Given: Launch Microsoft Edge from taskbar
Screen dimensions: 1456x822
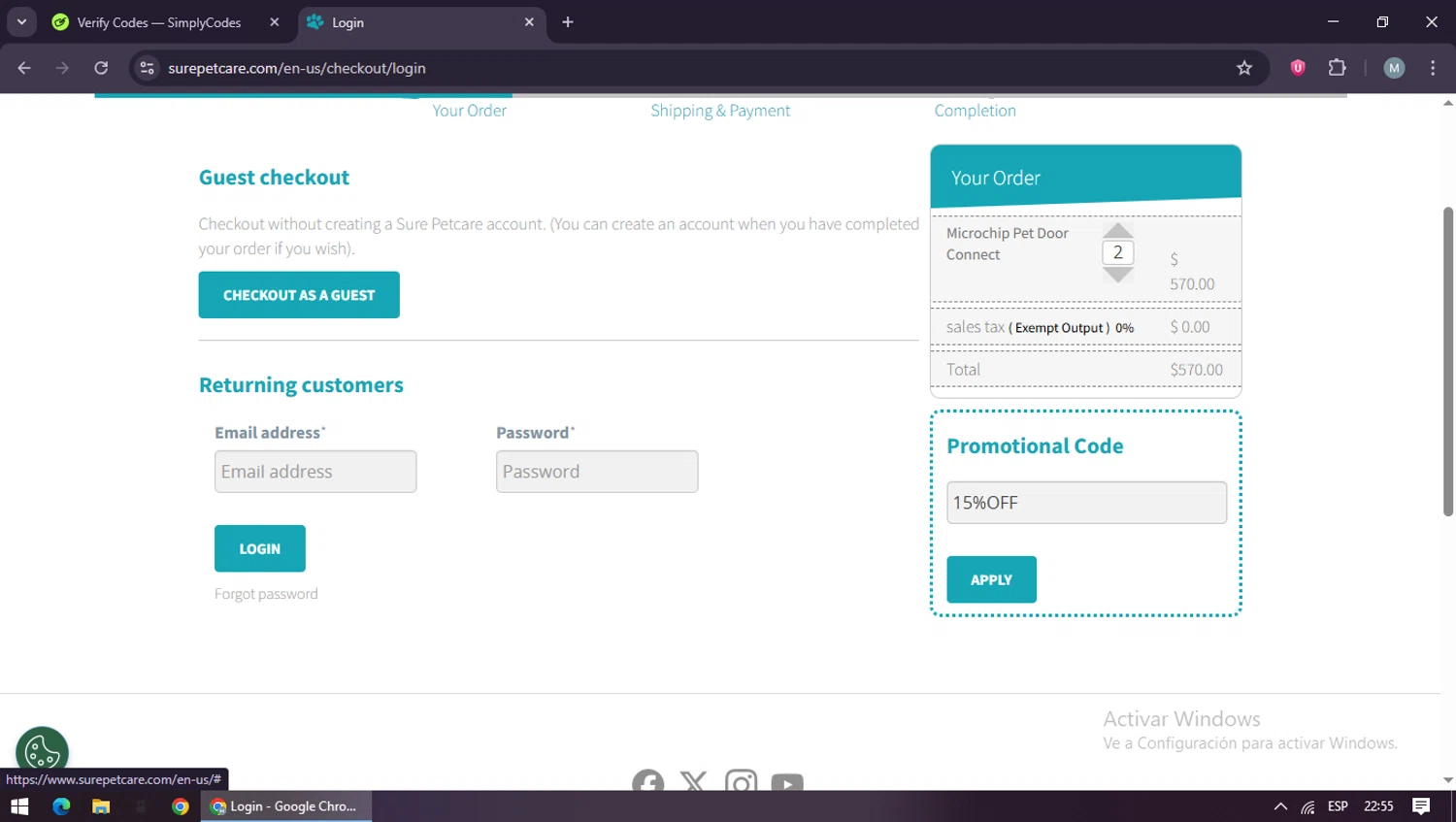Looking at the screenshot, I should coord(61,806).
